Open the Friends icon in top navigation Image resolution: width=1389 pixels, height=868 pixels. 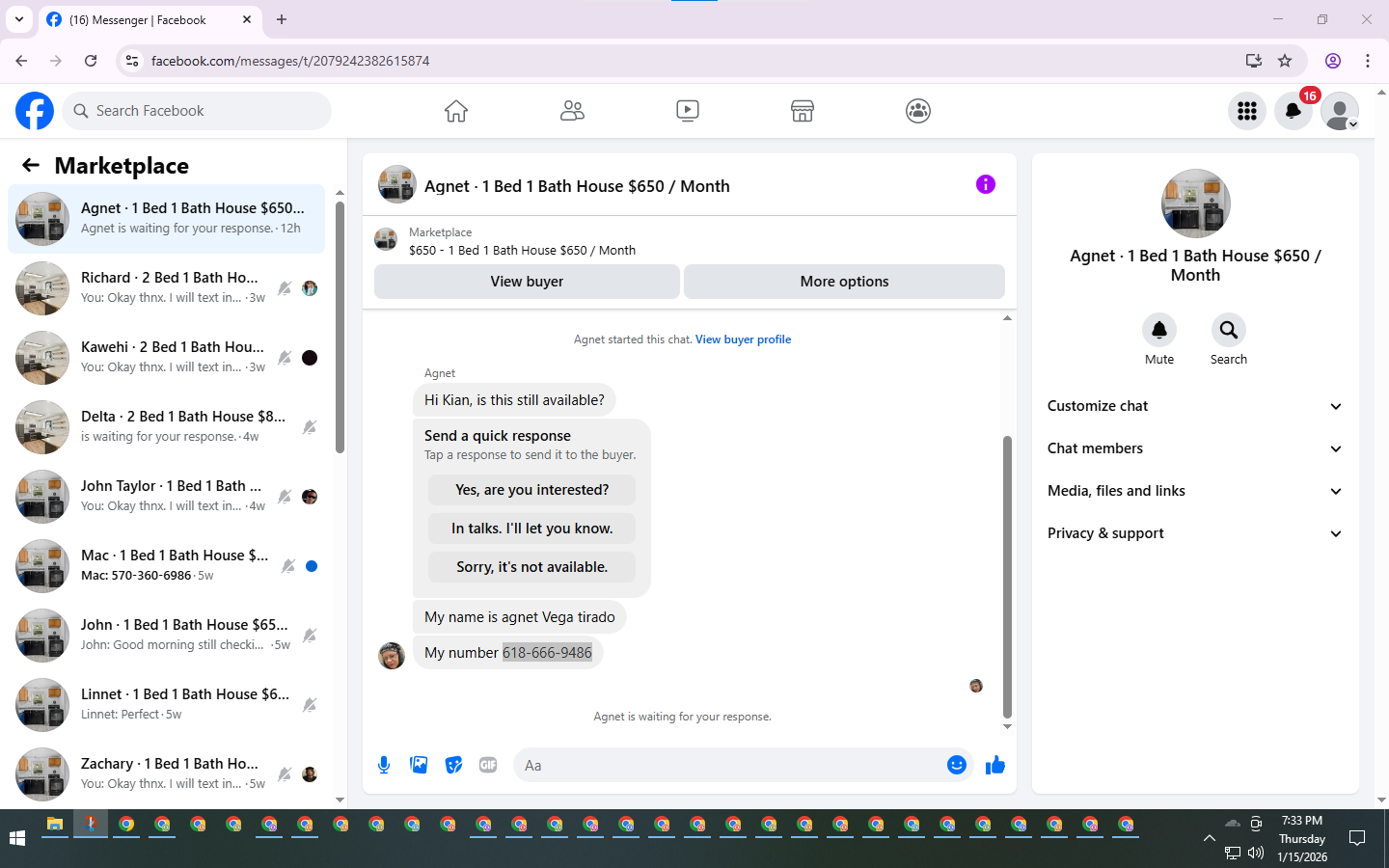572,111
